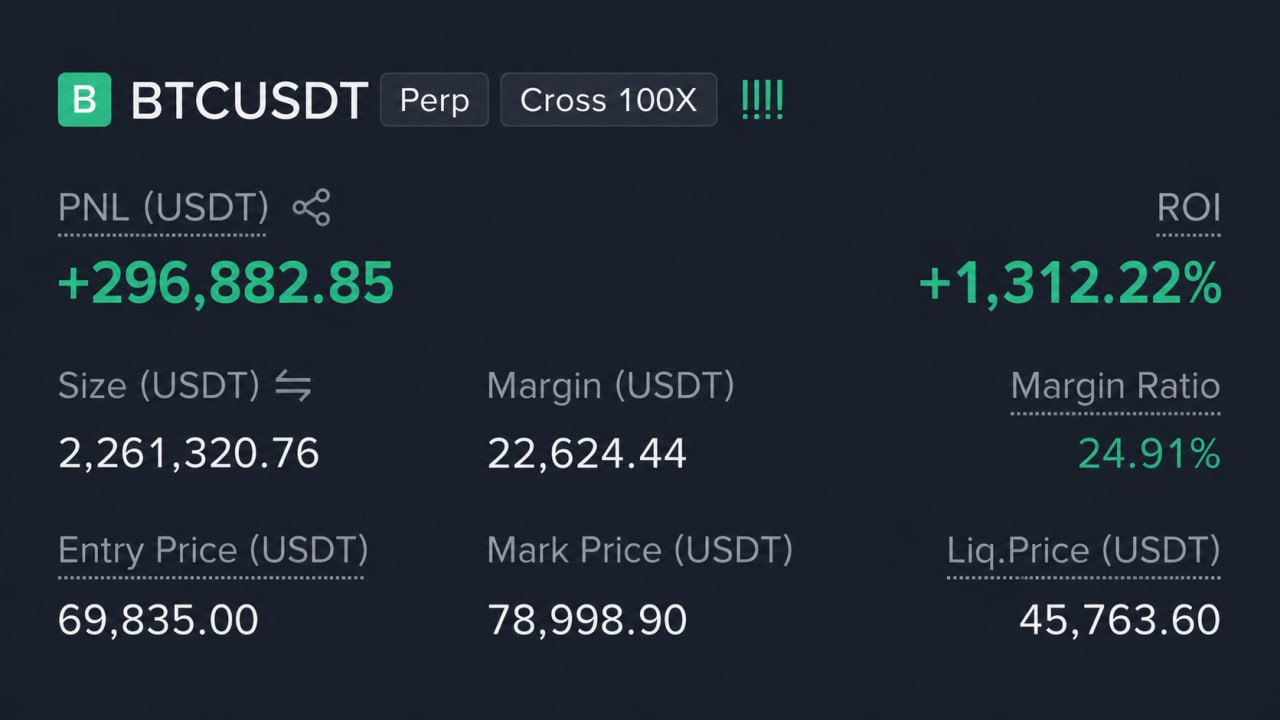Select the BTCUSDT pair title
1280x720 pixels.
pos(250,101)
